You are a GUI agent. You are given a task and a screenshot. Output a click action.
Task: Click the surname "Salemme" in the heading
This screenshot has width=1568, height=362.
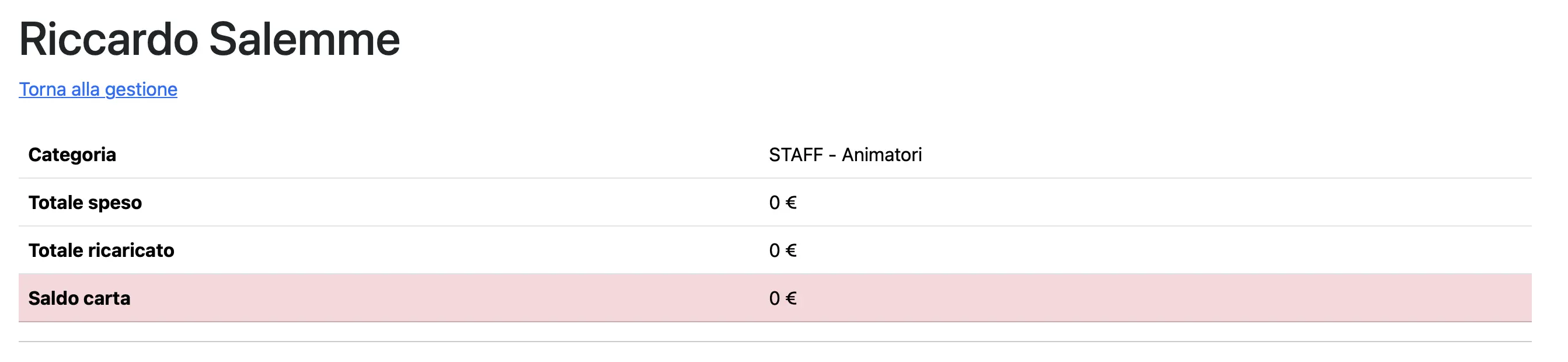click(x=304, y=40)
